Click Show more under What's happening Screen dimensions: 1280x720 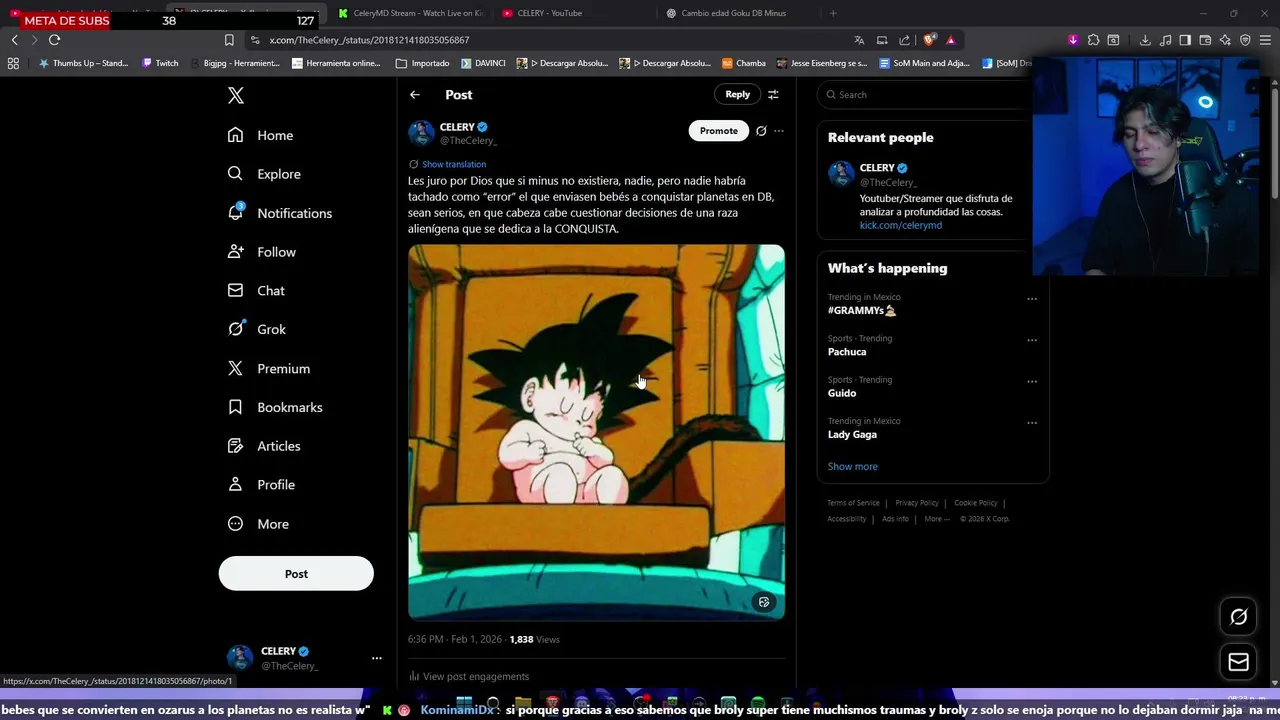tap(852, 467)
